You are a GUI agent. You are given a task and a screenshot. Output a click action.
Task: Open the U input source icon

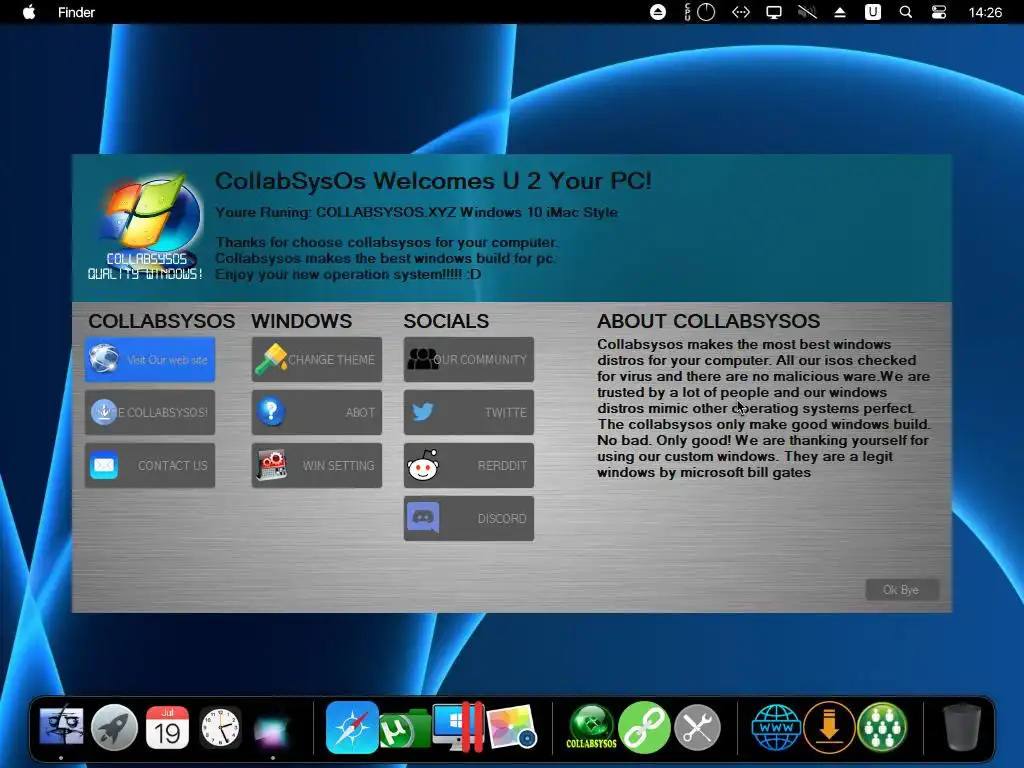tap(872, 12)
